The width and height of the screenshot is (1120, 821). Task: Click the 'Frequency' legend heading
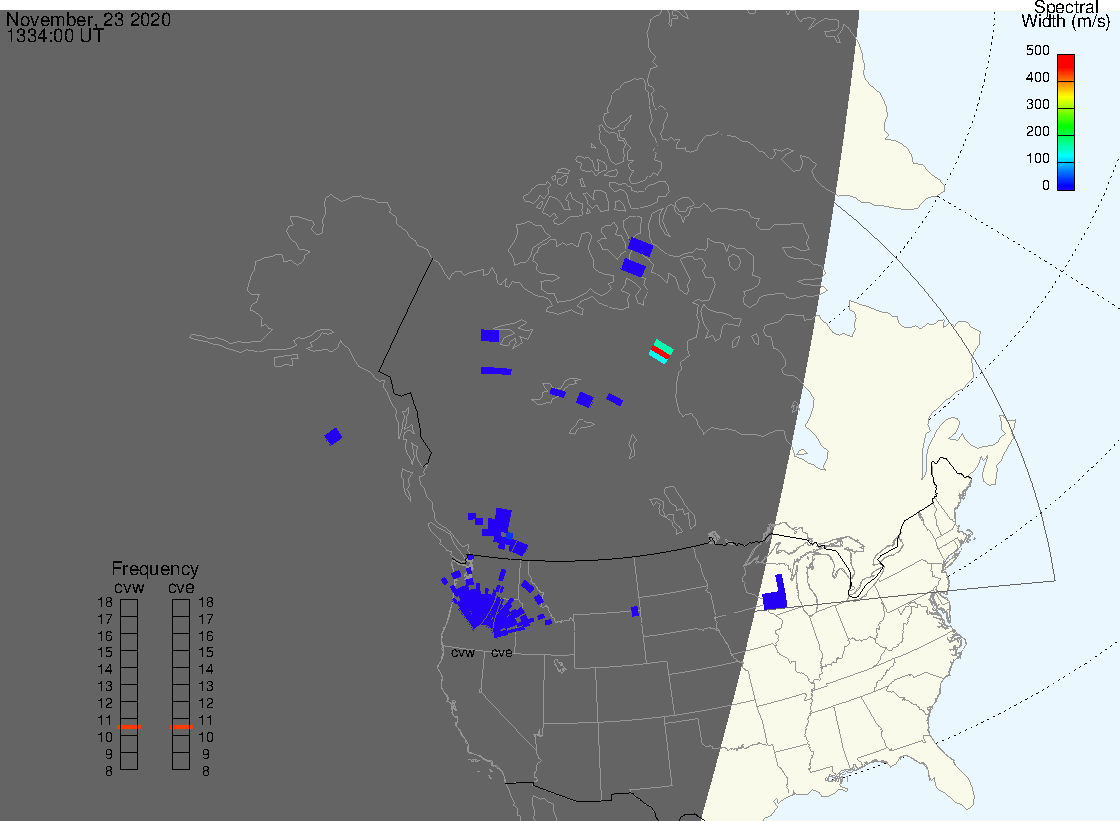tap(155, 569)
